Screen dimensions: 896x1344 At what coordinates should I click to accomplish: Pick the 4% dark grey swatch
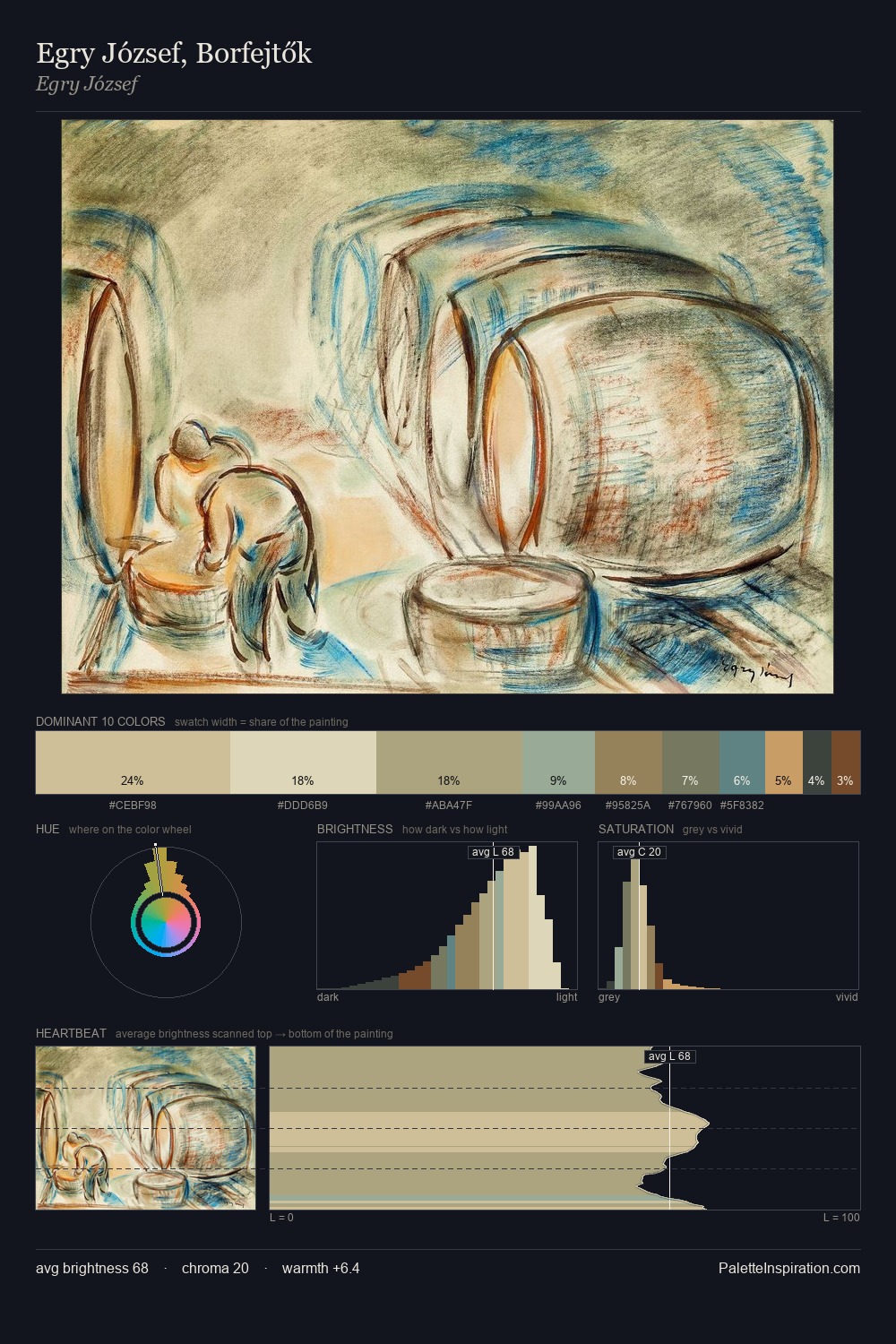(816, 762)
